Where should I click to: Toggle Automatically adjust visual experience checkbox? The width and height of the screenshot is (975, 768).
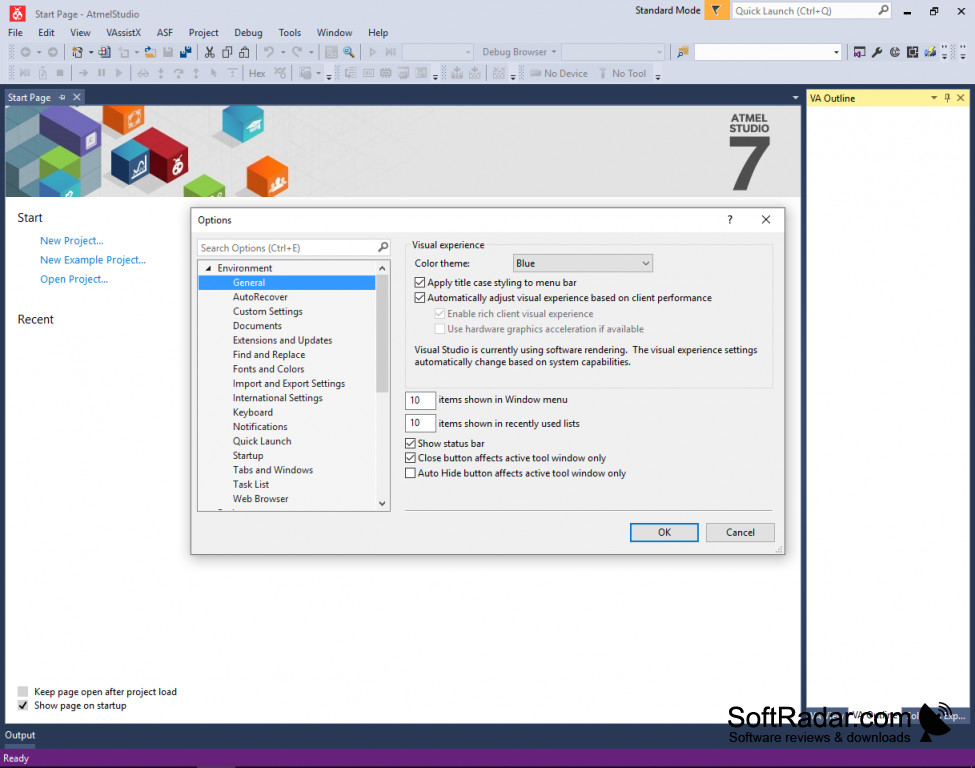420,298
